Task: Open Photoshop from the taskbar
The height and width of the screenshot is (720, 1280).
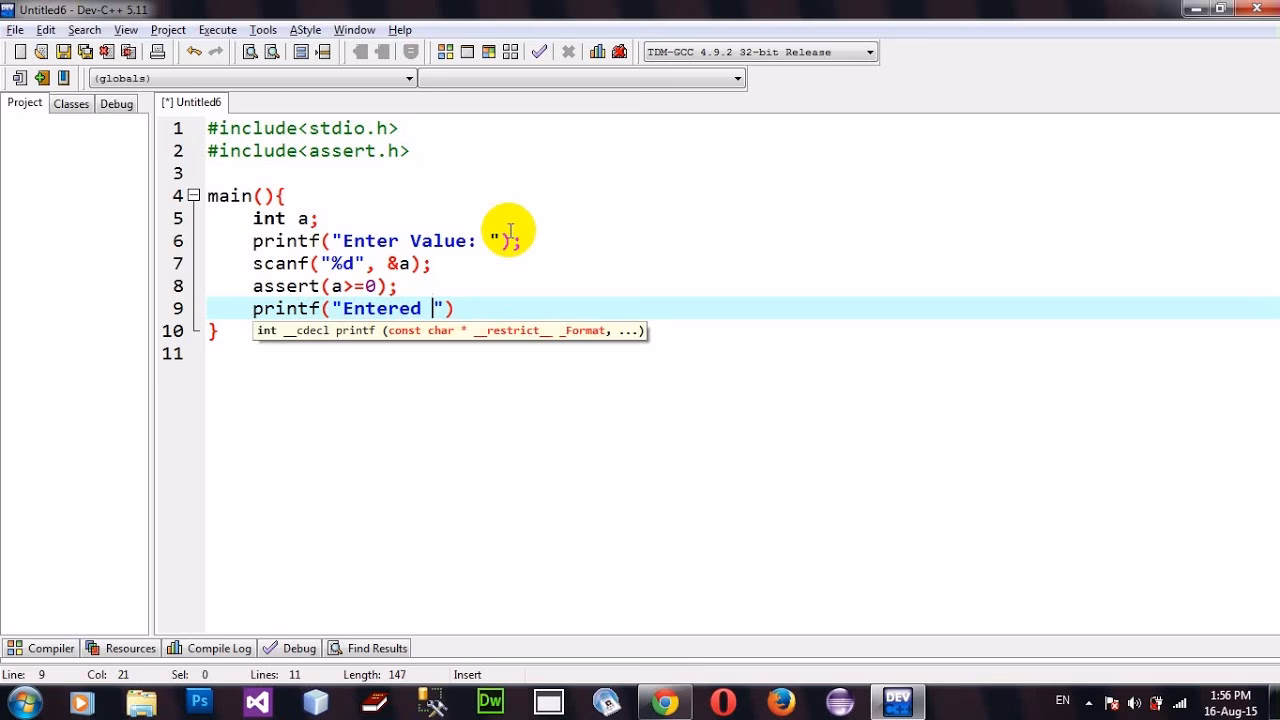Action: pyautogui.click(x=199, y=702)
